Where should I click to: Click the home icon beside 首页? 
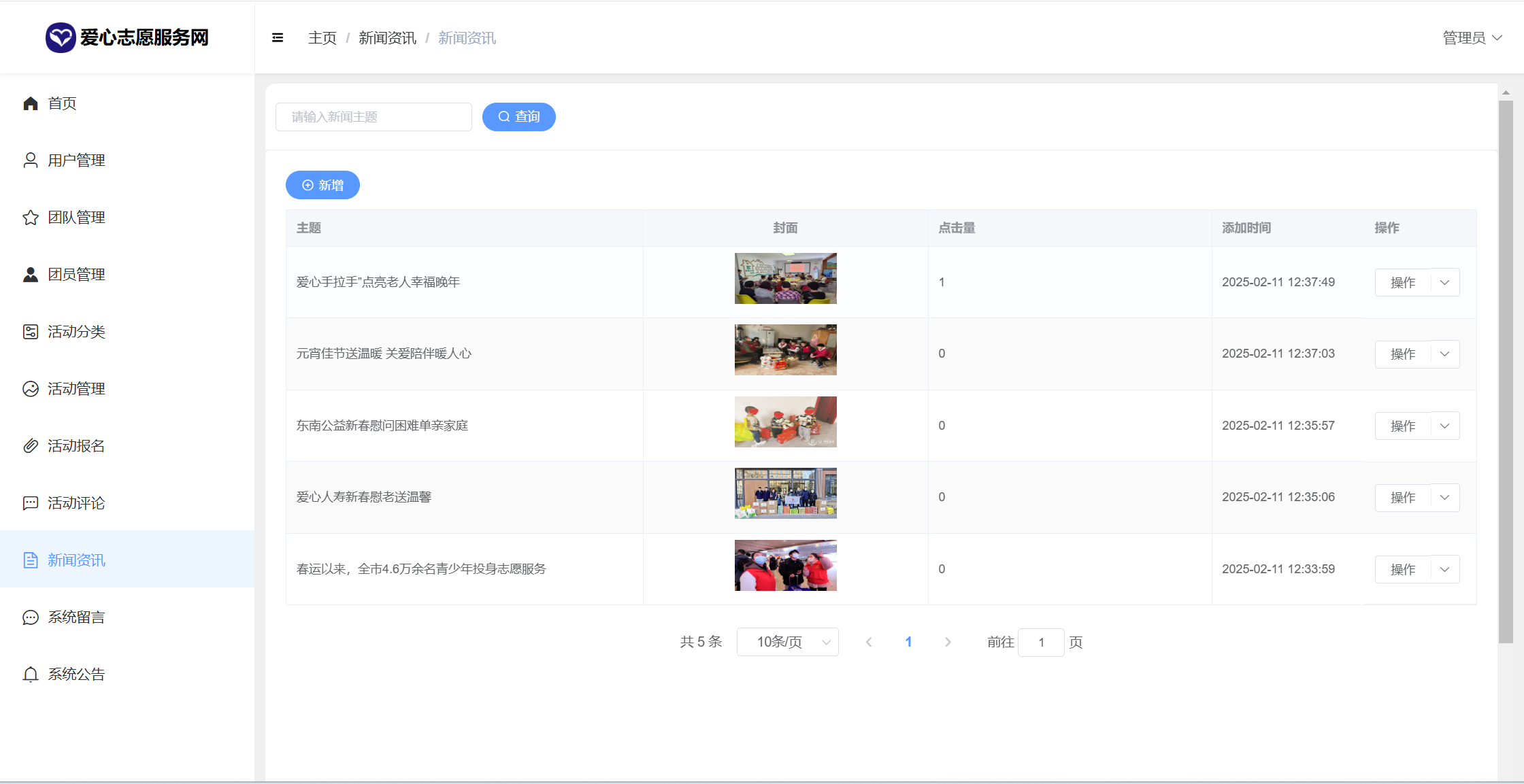tap(31, 103)
